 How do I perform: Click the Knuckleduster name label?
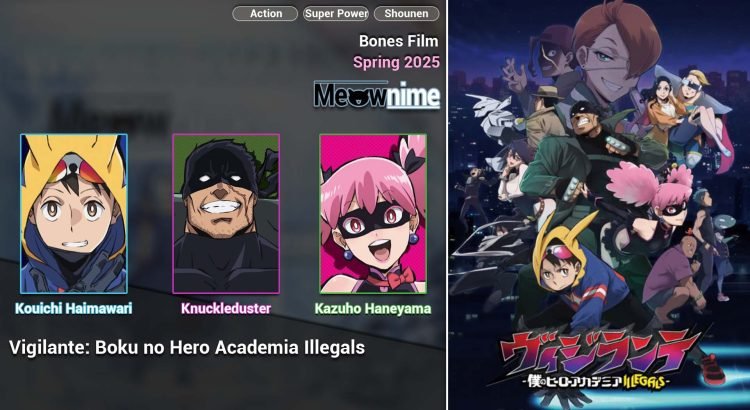226,309
